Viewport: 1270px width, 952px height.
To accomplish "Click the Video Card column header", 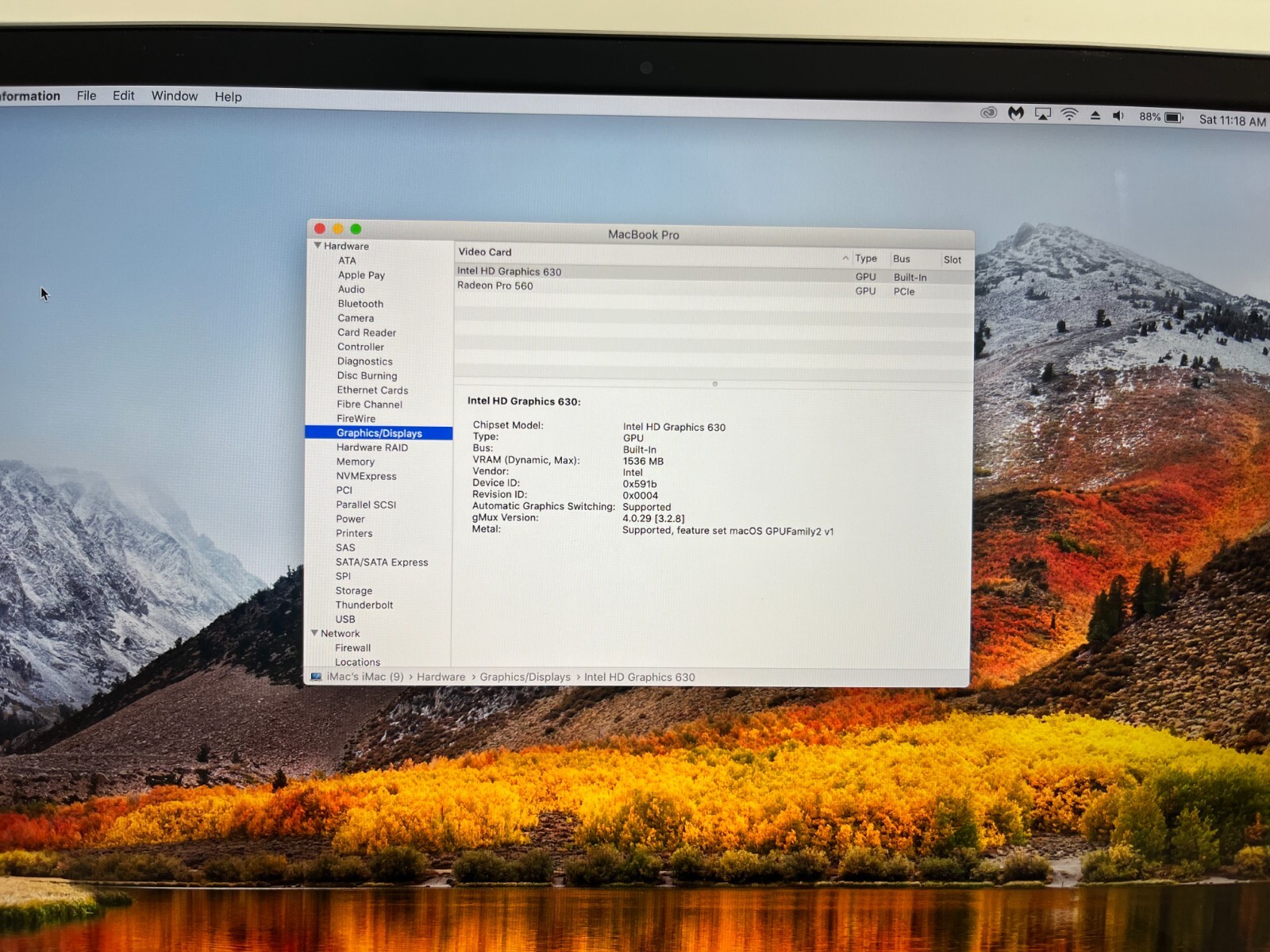I will [x=485, y=251].
